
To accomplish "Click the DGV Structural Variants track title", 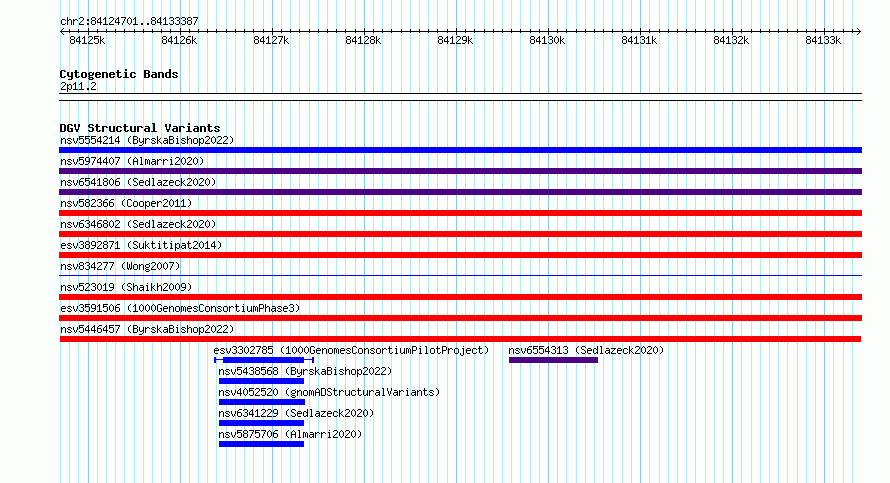I will click(140, 128).
